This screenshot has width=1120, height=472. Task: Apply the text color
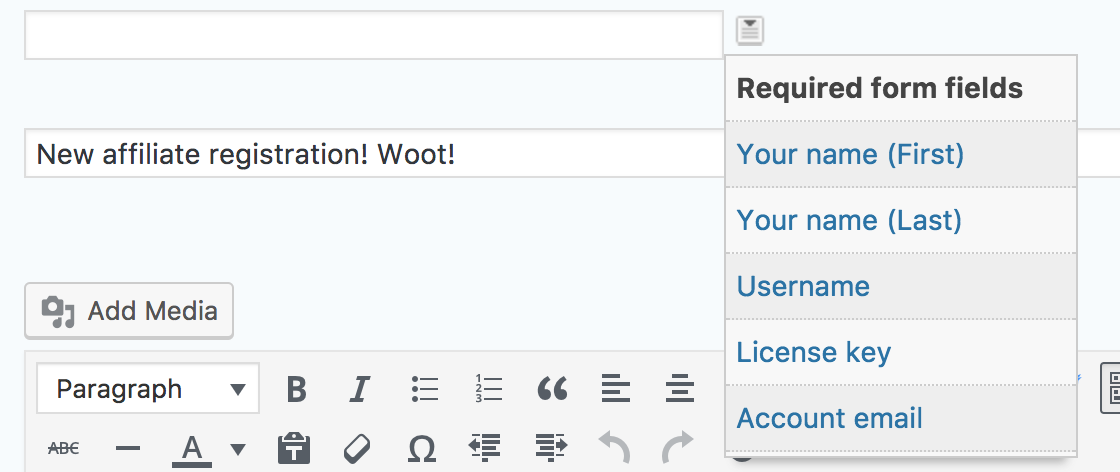[x=191, y=450]
